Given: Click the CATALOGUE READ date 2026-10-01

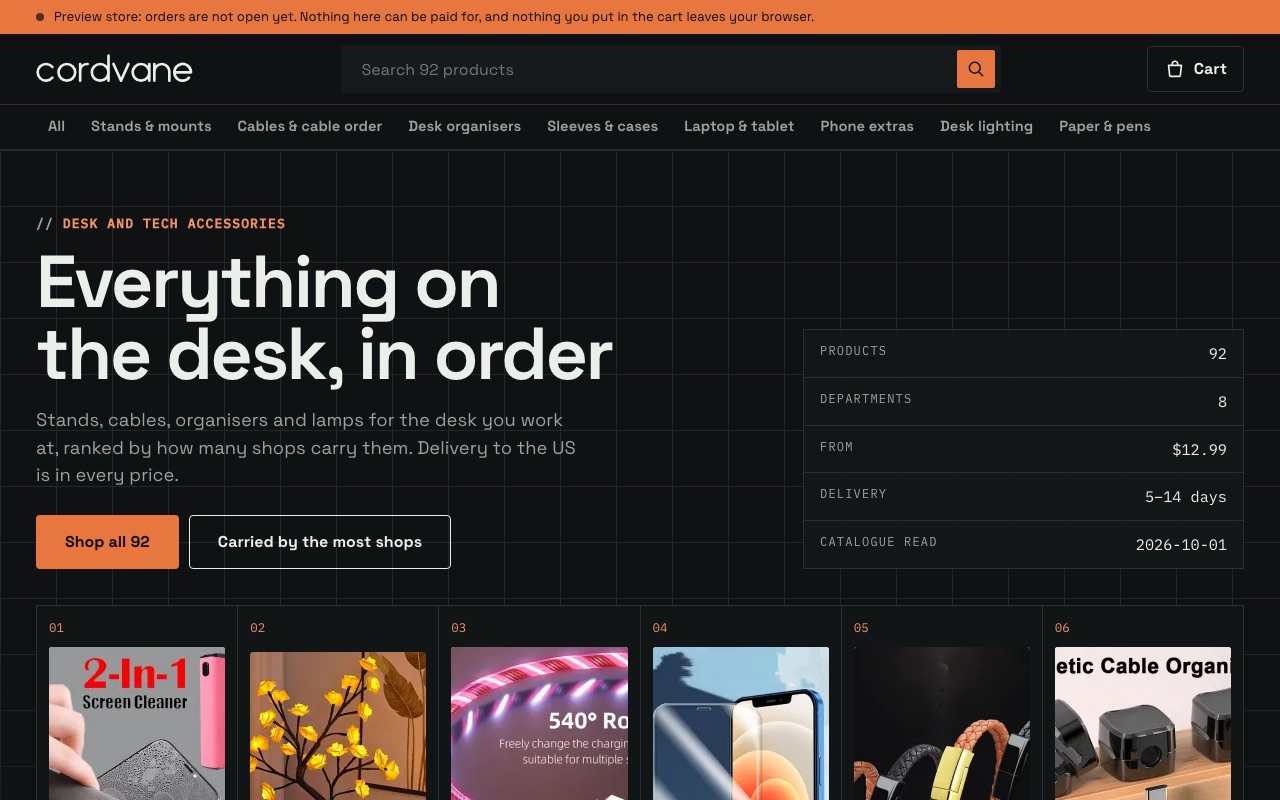Looking at the screenshot, I should [1181, 545].
